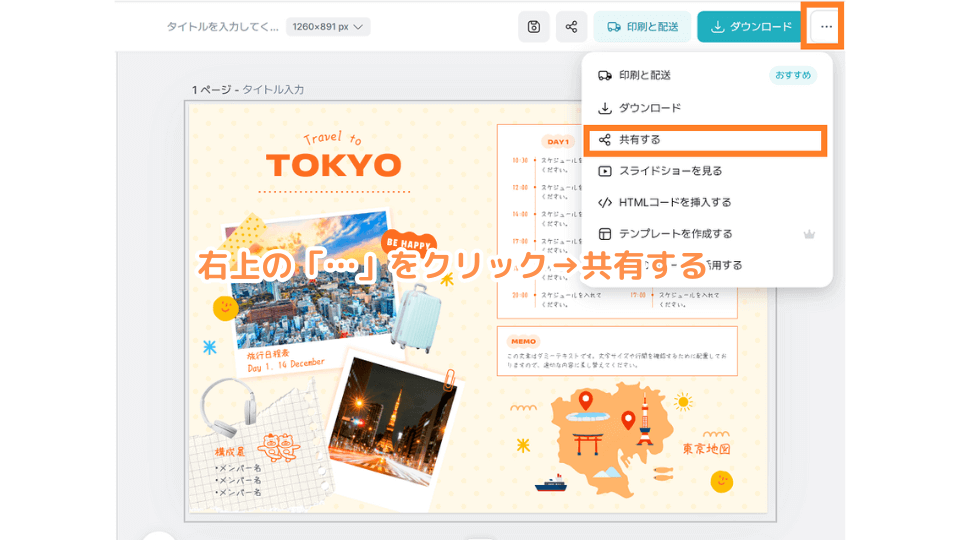
Task: Choose ダウンロード in the dropdown menu
Action: (650, 108)
